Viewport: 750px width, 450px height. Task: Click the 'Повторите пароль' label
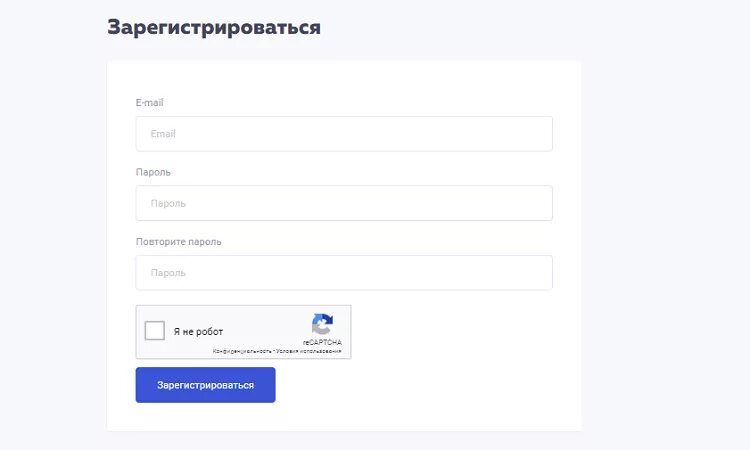pyautogui.click(x=178, y=242)
